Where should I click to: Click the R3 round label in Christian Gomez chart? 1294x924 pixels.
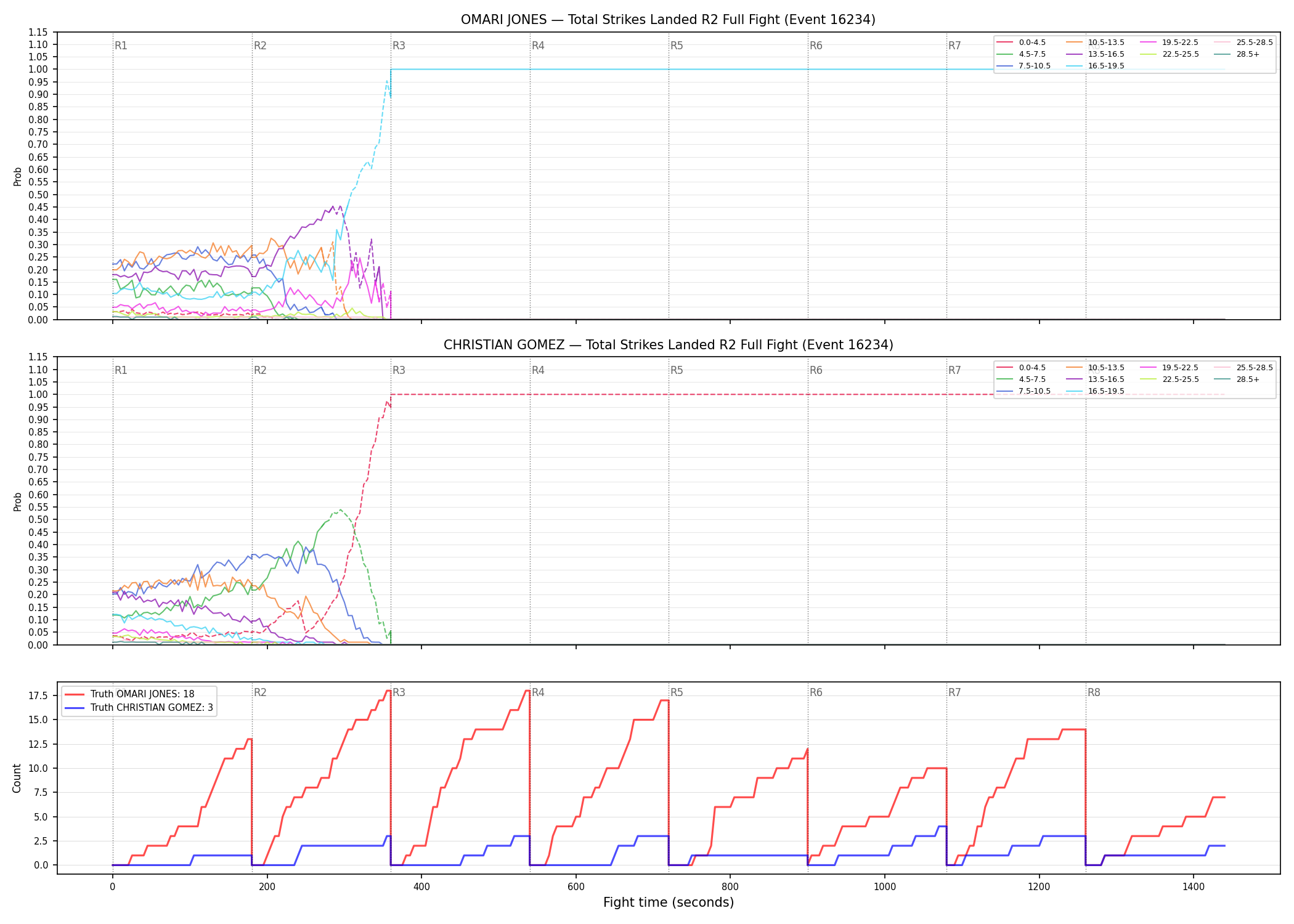pyautogui.click(x=399, y=370)
